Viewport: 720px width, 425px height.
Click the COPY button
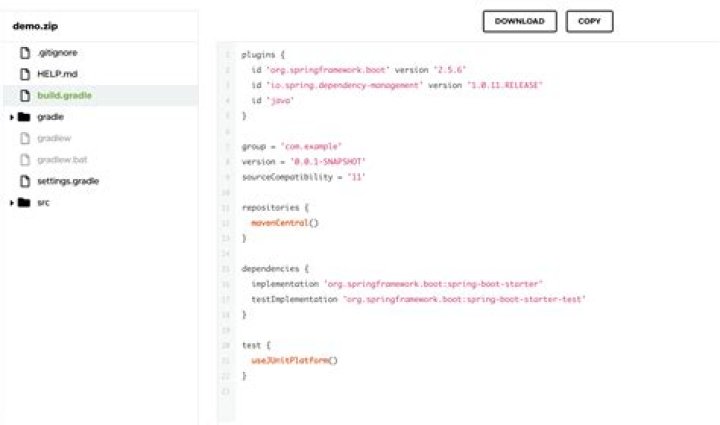(x=589, y=21)
